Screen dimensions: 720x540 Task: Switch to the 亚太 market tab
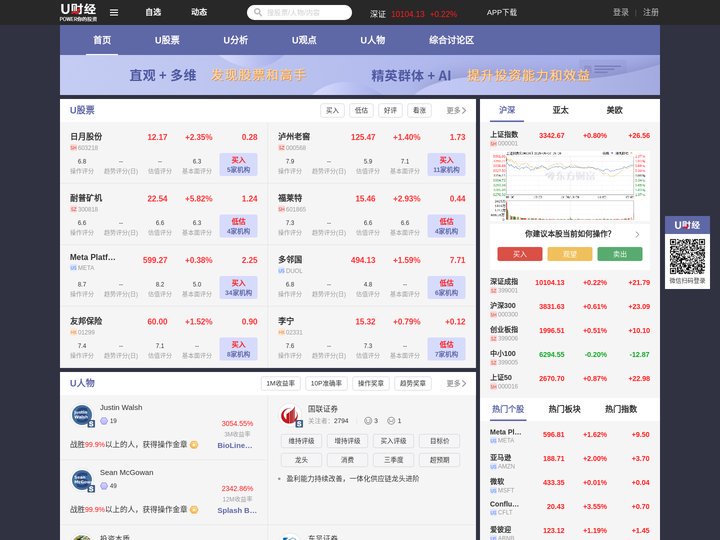coord(560,110)
